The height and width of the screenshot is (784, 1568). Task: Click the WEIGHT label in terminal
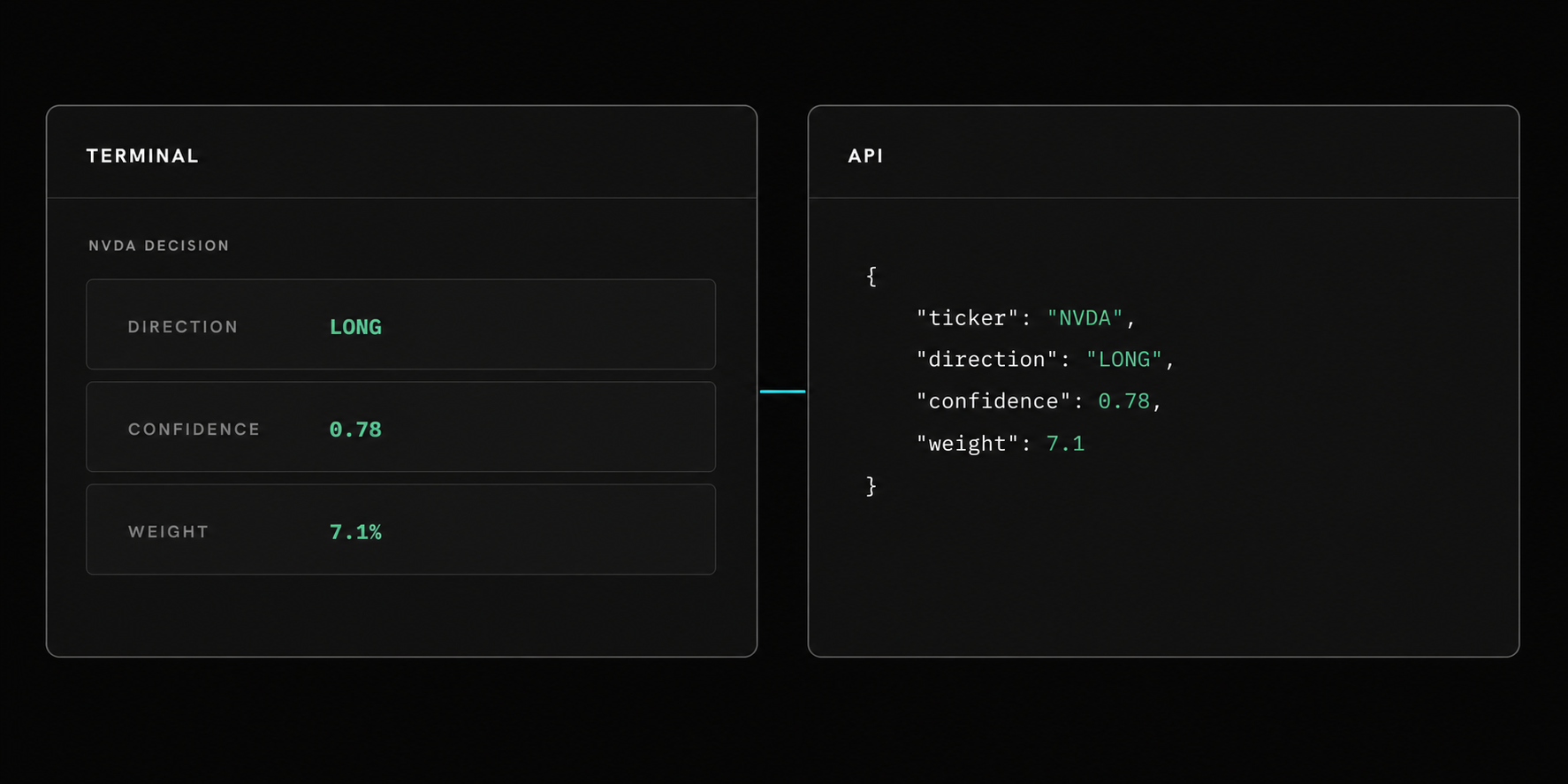(x=168, y=532)
